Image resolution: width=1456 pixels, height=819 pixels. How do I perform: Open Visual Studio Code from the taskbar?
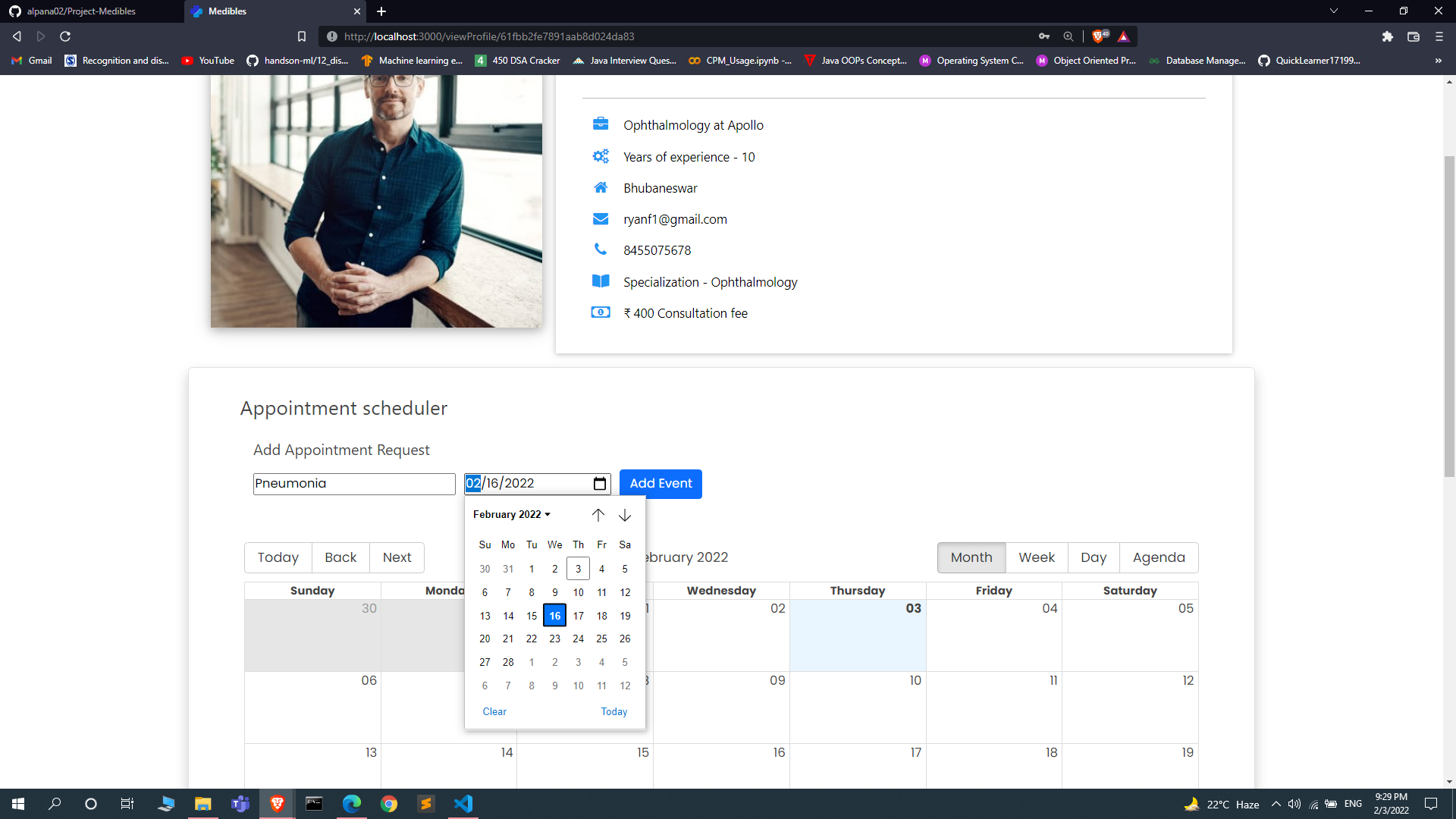click(x=463, y=804)
